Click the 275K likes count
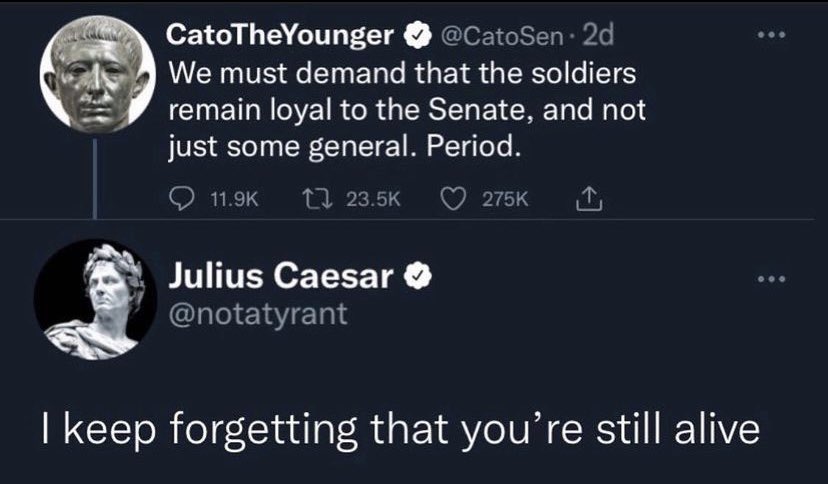Screen dimensions: 828x484 coord(505,200)
